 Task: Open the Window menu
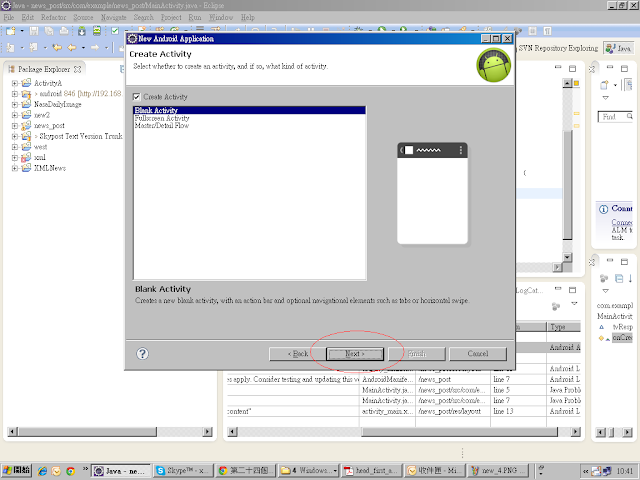221,17
